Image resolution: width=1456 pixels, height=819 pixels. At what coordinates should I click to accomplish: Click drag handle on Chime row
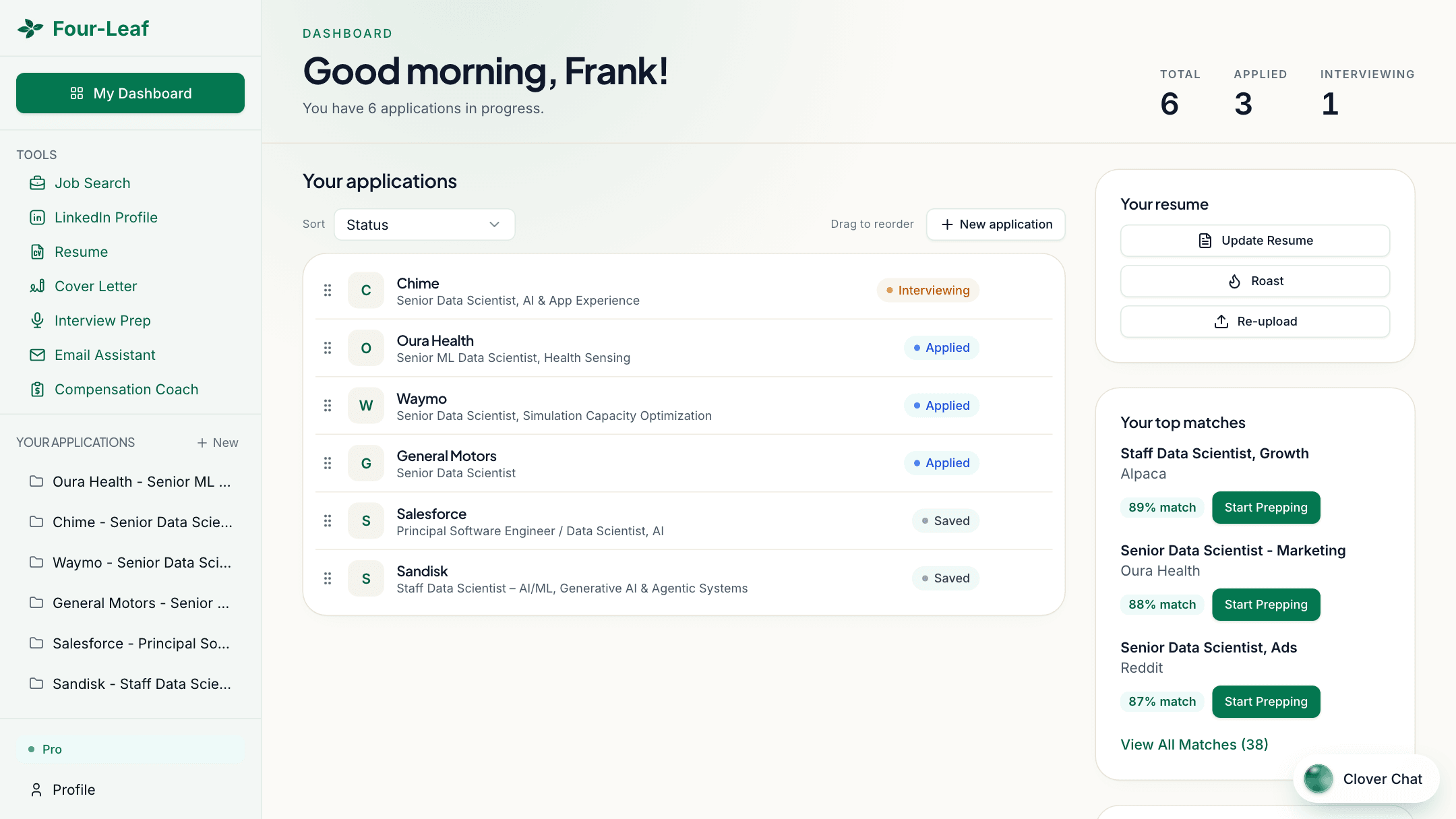(x=328, y=291)
